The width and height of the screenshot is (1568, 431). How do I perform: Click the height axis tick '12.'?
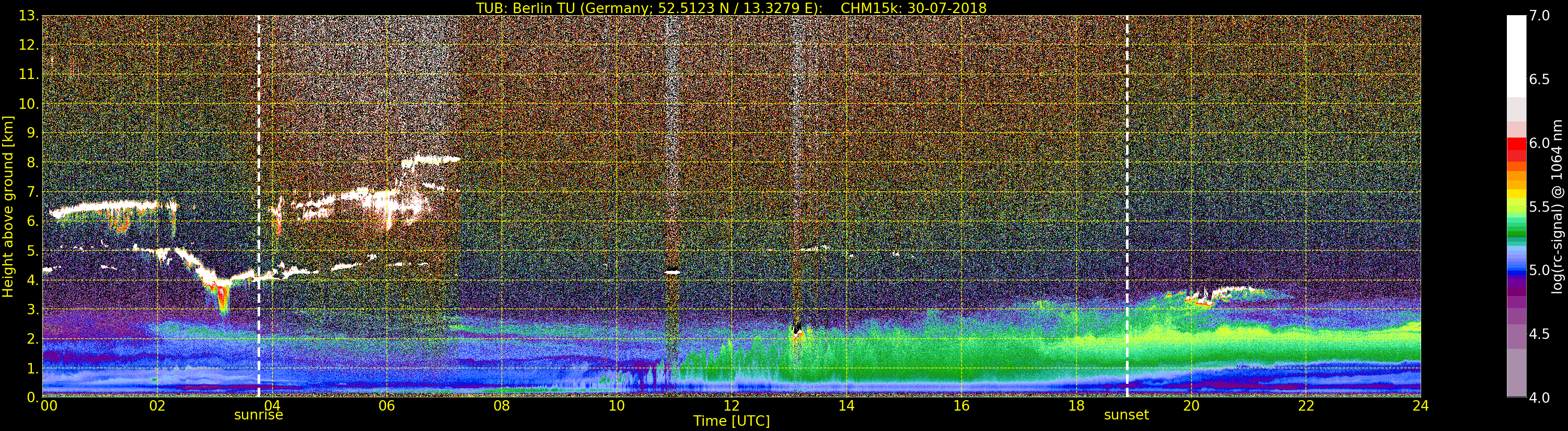[29, 45]
